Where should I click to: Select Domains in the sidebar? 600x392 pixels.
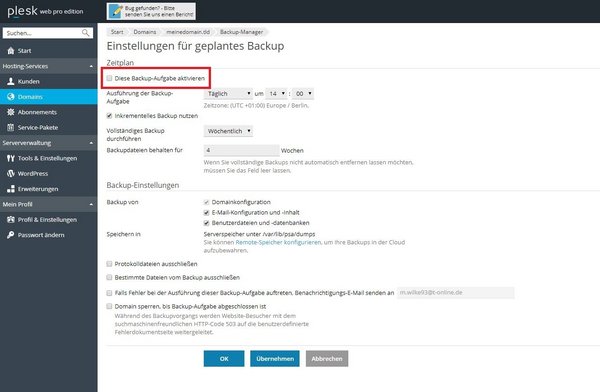pyautogui.click(x=49, y=96)
